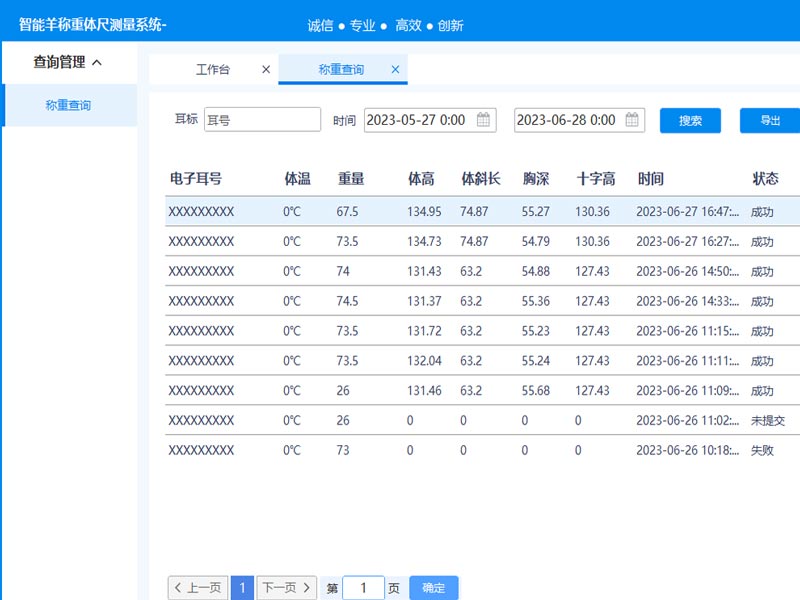
Task: Open calendar picker for start date
Action: pos(483,120)
